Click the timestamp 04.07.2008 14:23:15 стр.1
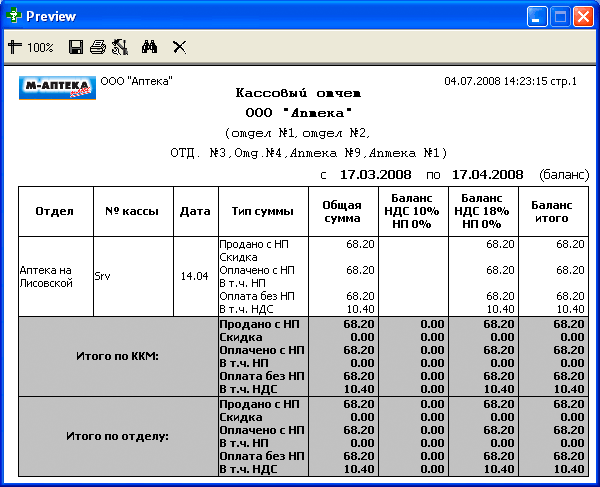 click(x=510, y=81)
